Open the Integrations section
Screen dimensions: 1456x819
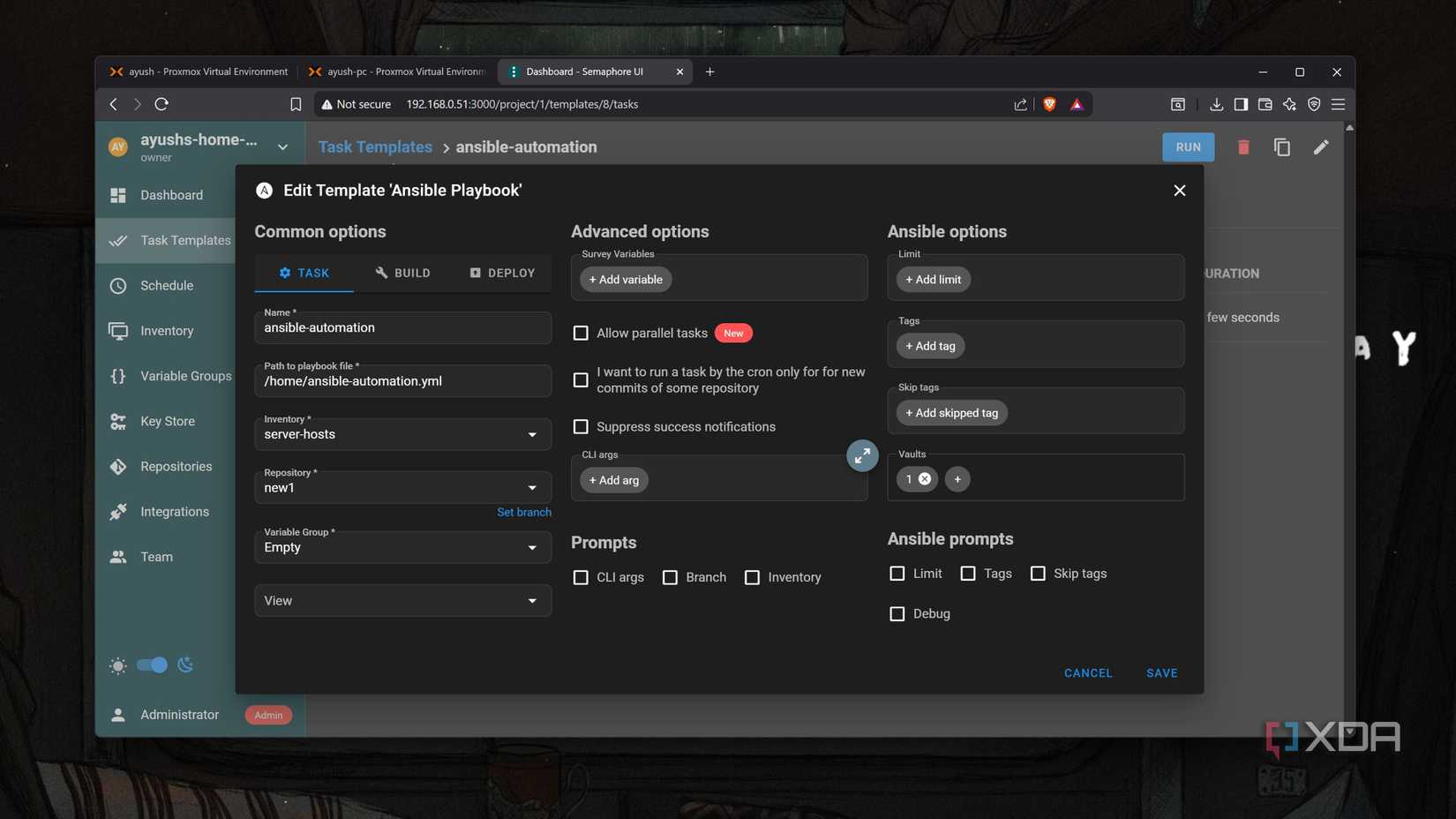(174, 511)
